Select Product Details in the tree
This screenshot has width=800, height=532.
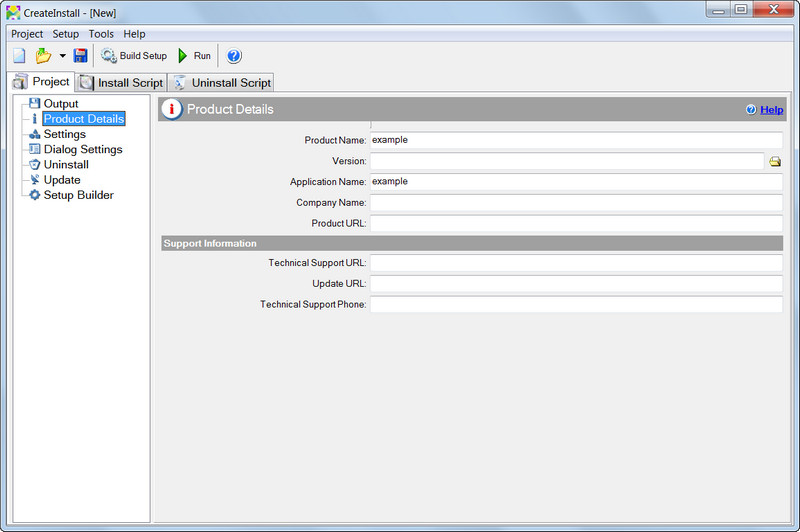[84, 119]
